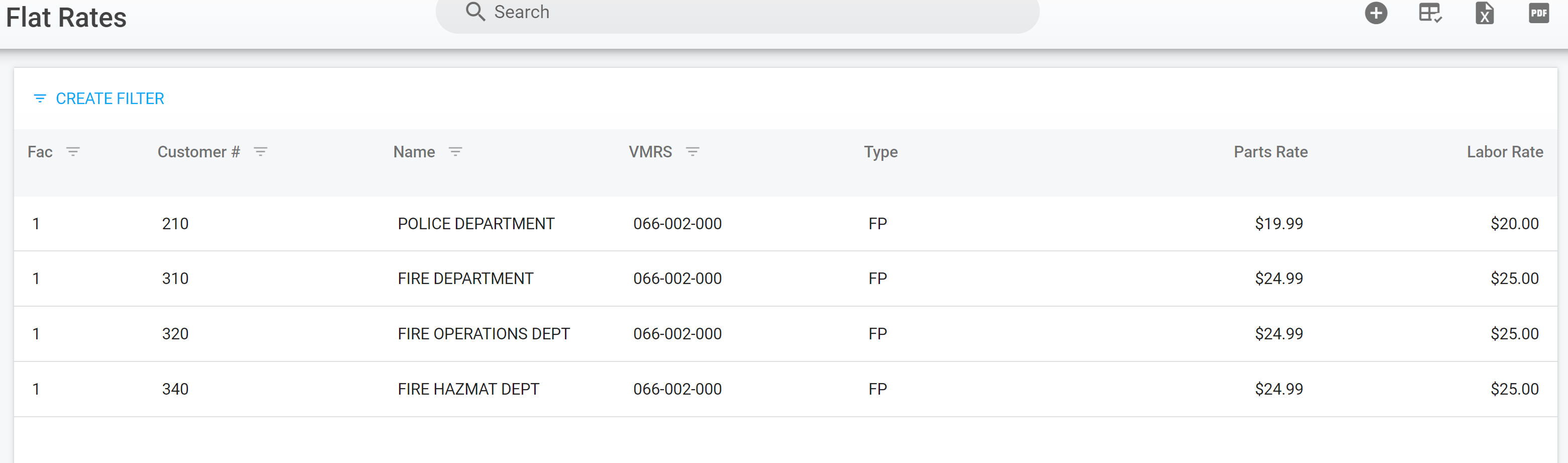Export the flat rates as PDF
The image size is (1568, 463).
1538,13
